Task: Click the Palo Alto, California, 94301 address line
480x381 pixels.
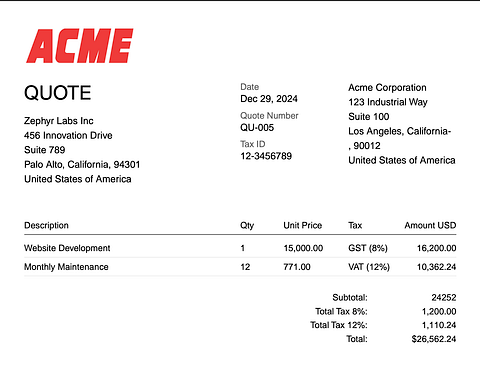Action: [82, 165]
